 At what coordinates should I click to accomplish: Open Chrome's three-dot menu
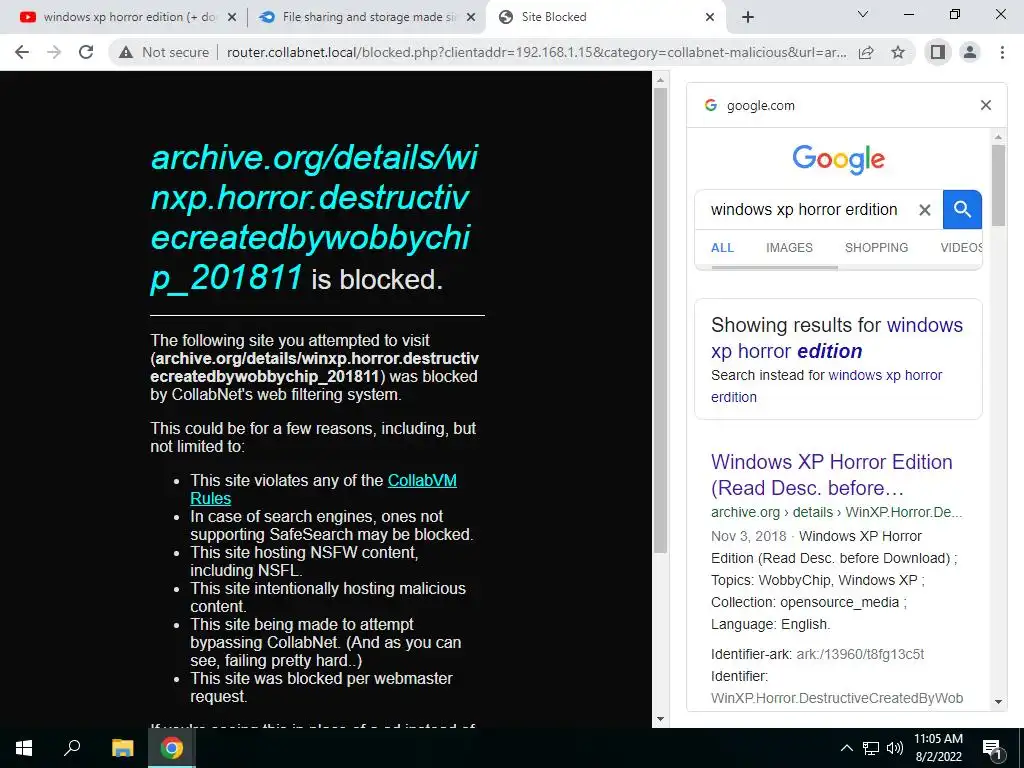(1002, 52)
